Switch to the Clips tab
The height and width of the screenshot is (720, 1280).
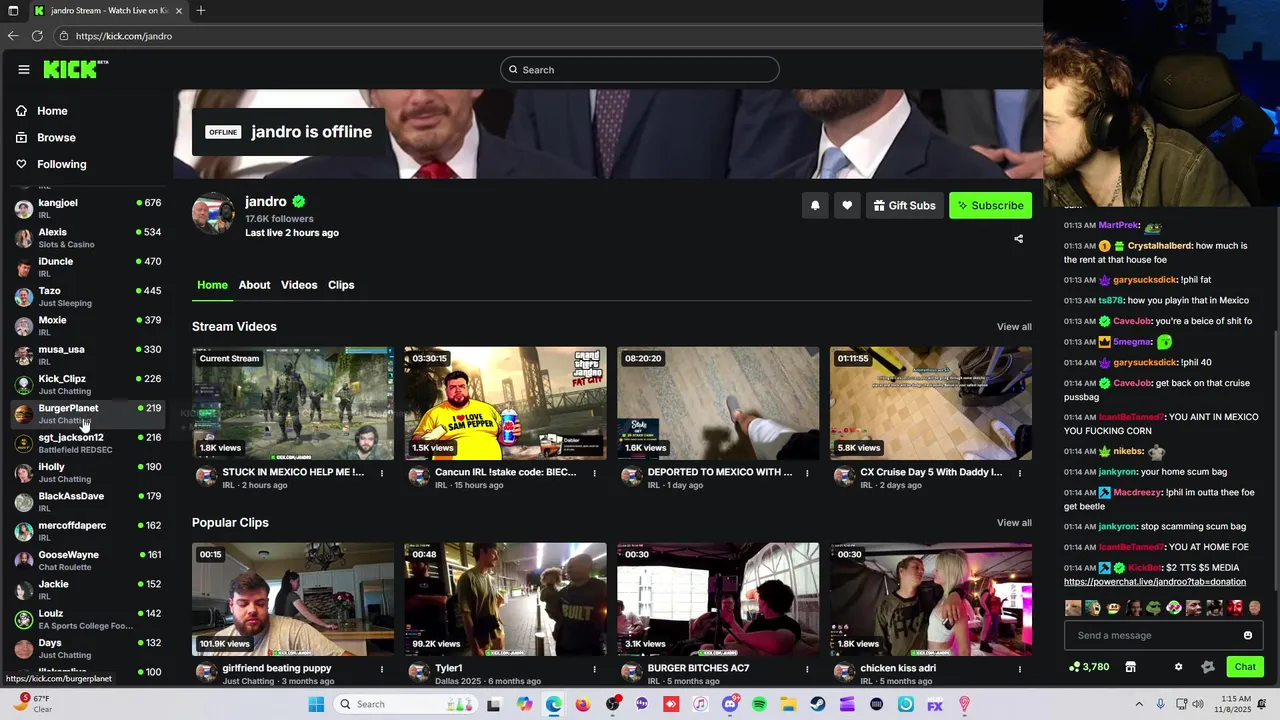pyautogui.click(x=341, y=285)
